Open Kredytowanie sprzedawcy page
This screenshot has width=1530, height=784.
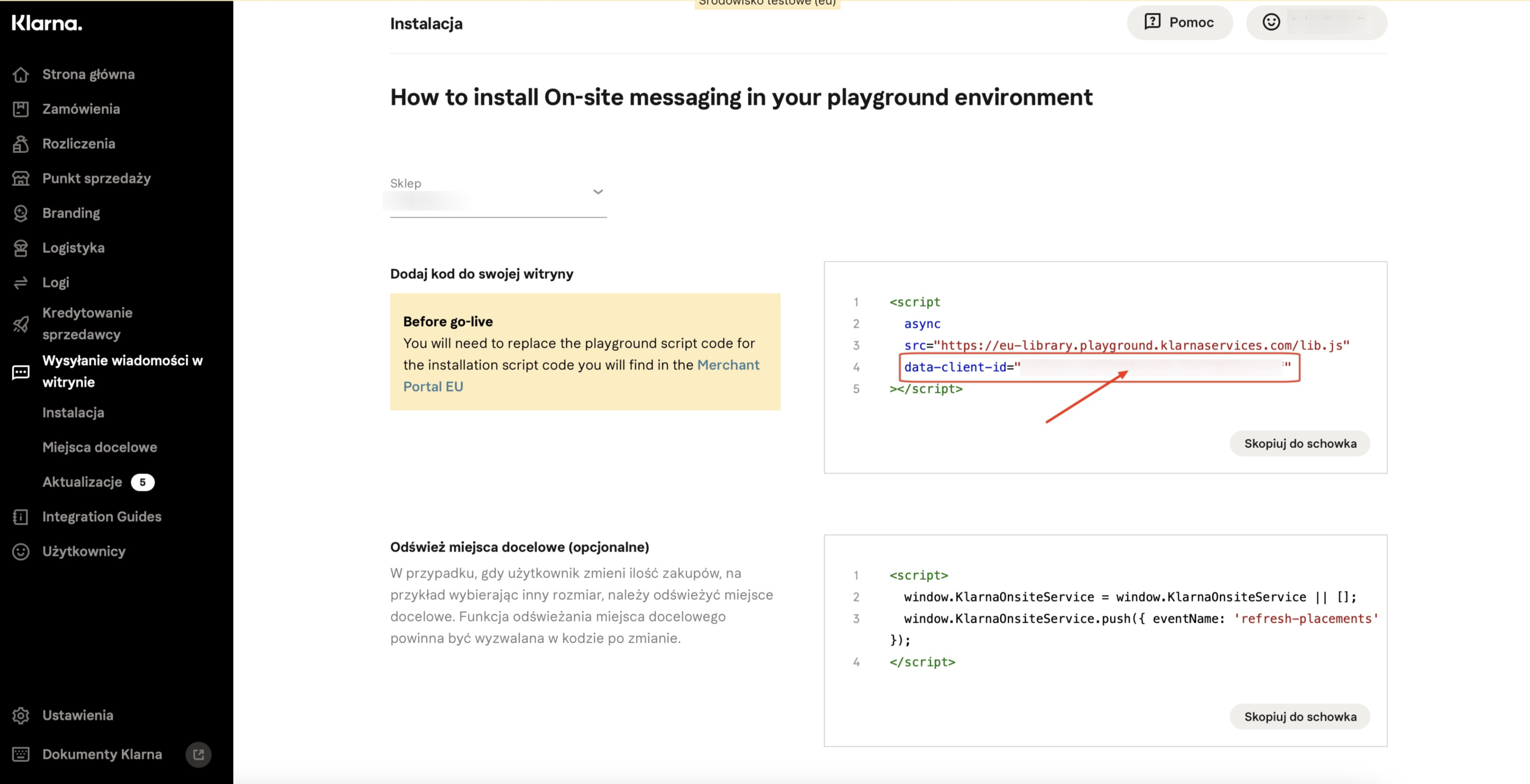[87, 324]
